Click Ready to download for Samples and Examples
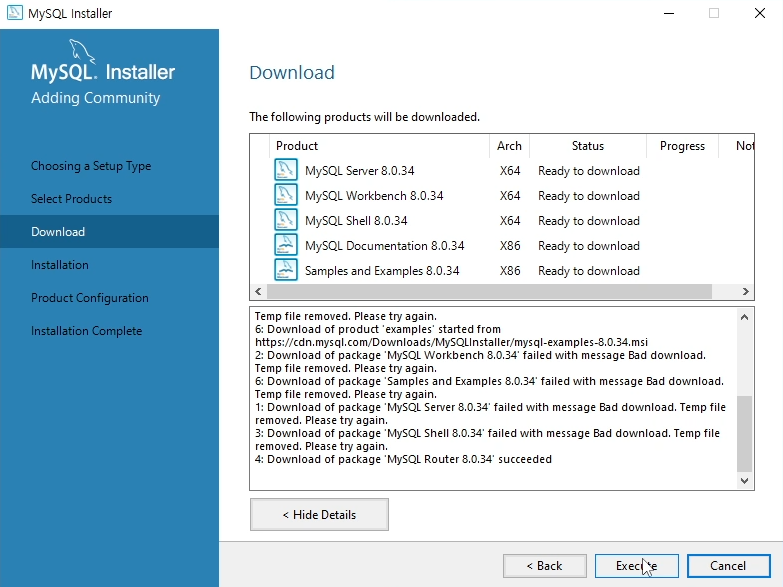The height and width of the screenshot is (587, 783). pyautogui.click(x=589, y=271)
